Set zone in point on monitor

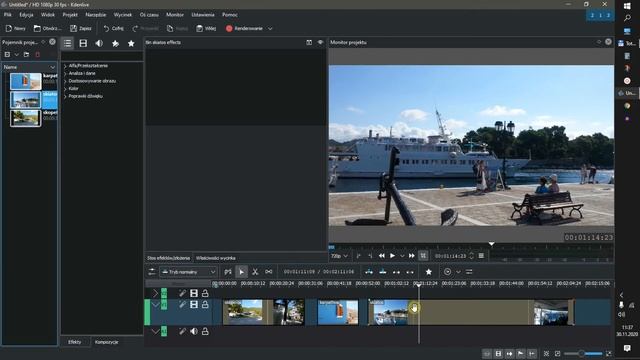pyautogui.click(x=358, y=256)
